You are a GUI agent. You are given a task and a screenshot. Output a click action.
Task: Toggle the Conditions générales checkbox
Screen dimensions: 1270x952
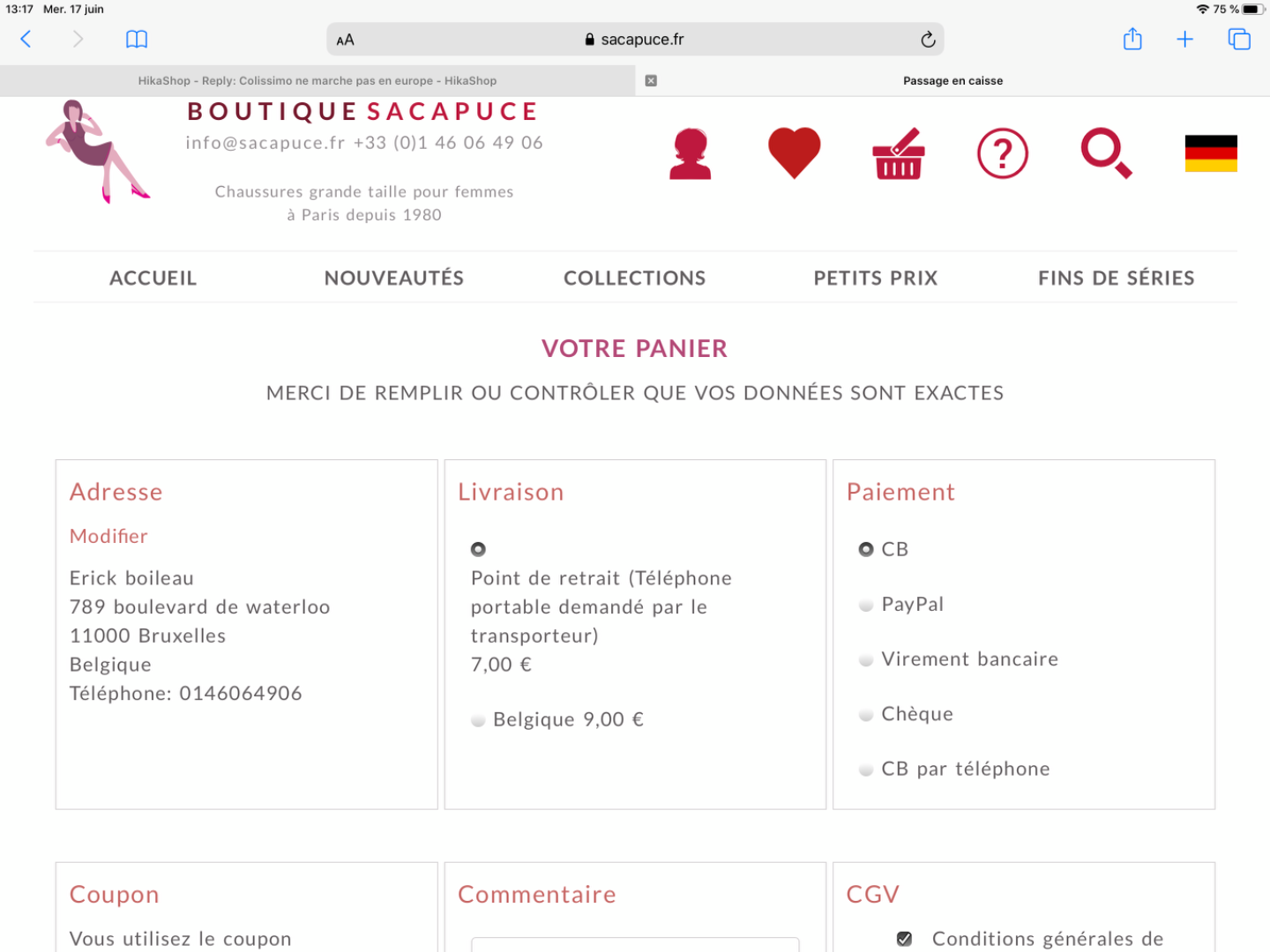coord(904,939)
